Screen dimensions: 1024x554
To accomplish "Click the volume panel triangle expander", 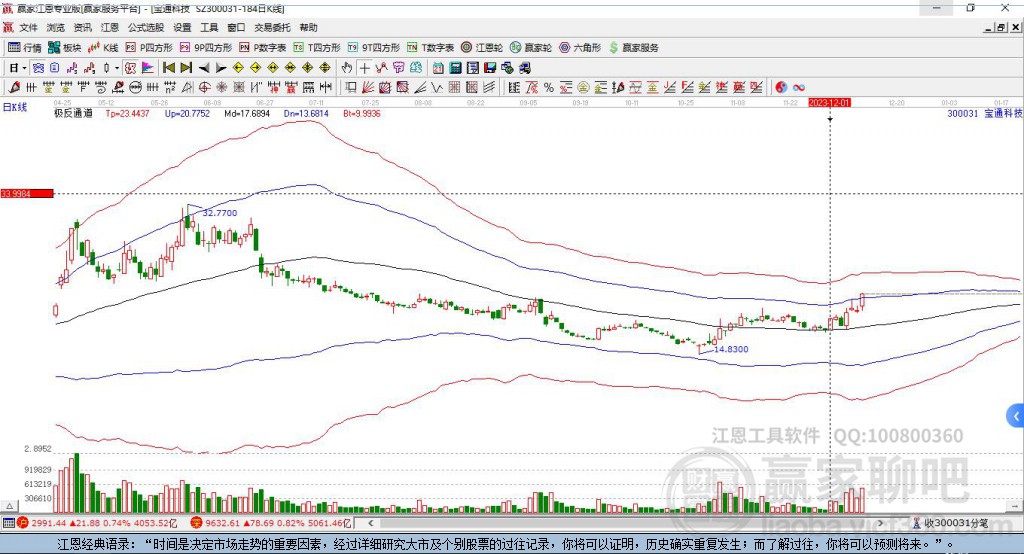I will click(x=9, y=506).
